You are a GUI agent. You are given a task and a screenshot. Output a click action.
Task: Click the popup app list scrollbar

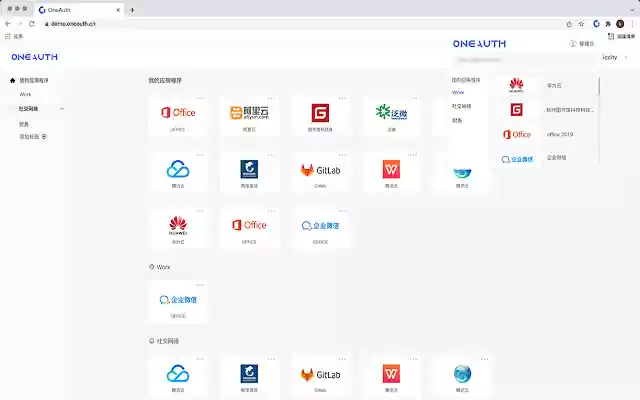599,87
